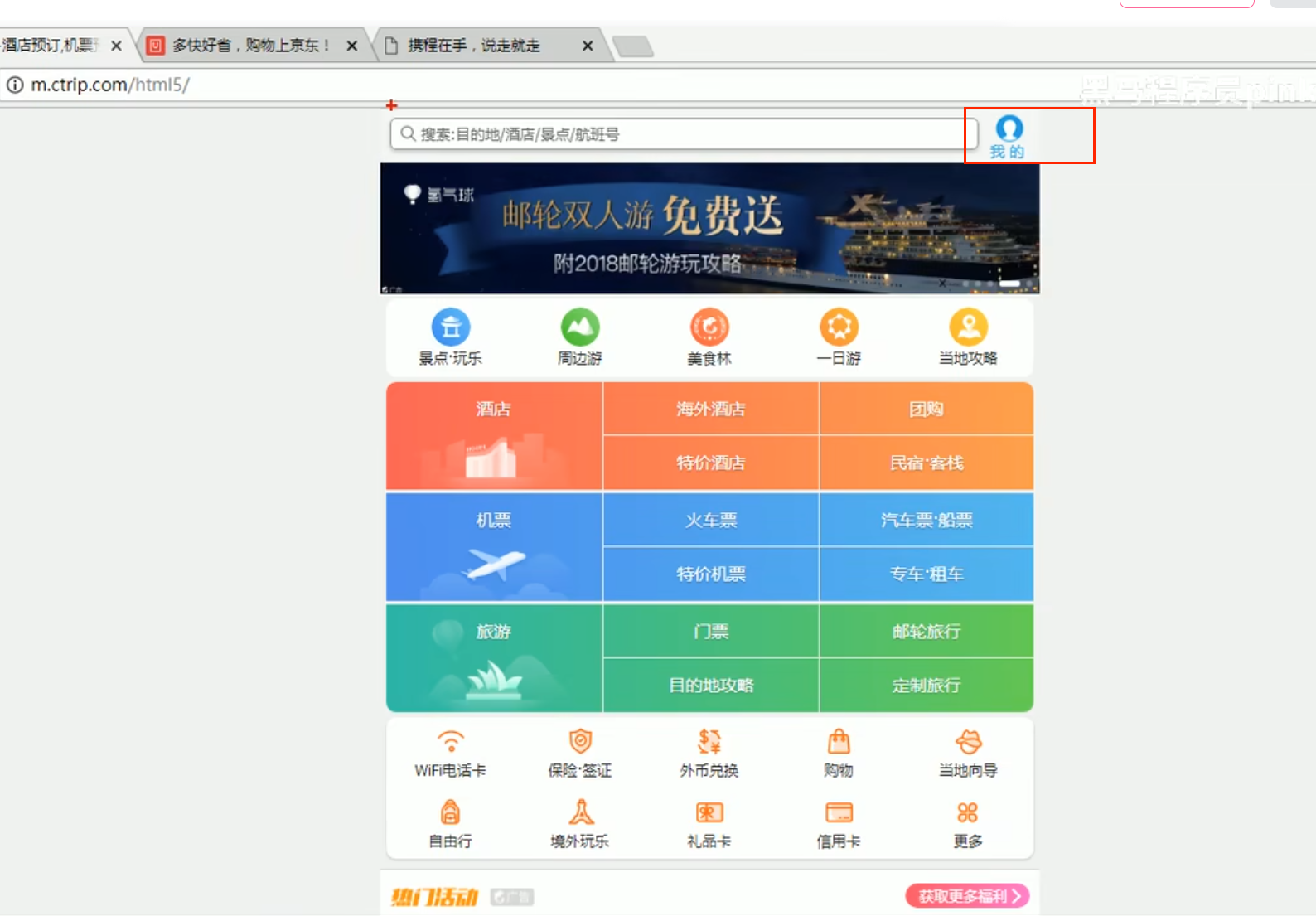
Task: Open the 机票 flights tile
Action: coord(494,547)
